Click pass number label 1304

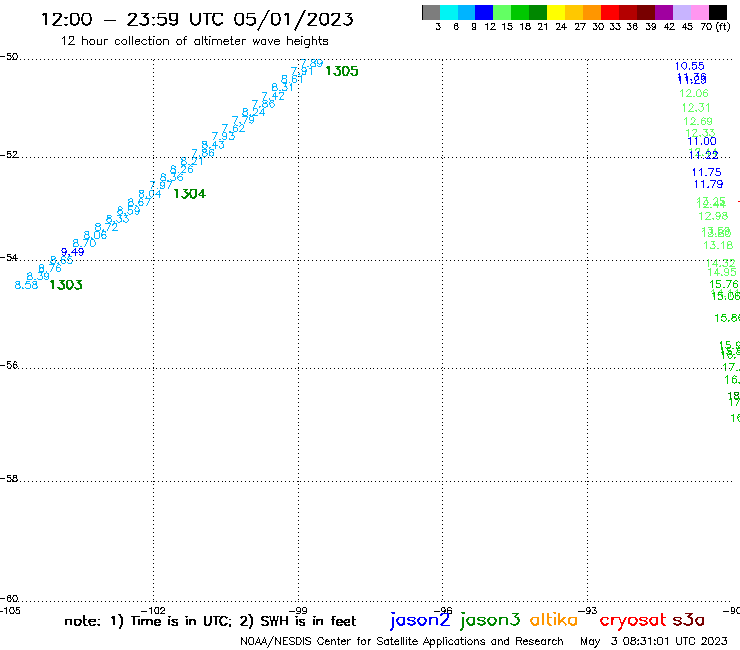(190, 194)
